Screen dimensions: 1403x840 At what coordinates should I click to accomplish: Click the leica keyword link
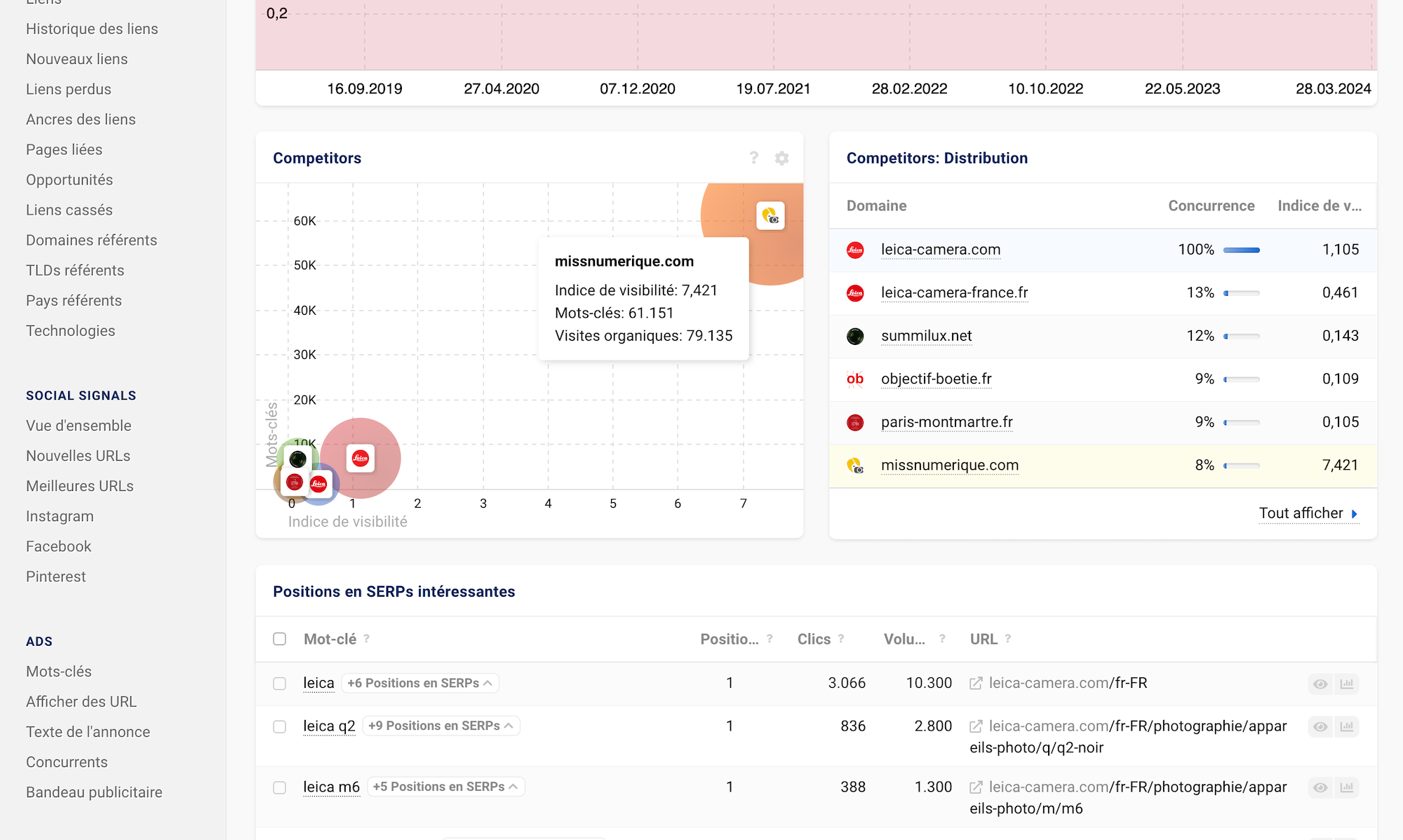coord(318,683)
